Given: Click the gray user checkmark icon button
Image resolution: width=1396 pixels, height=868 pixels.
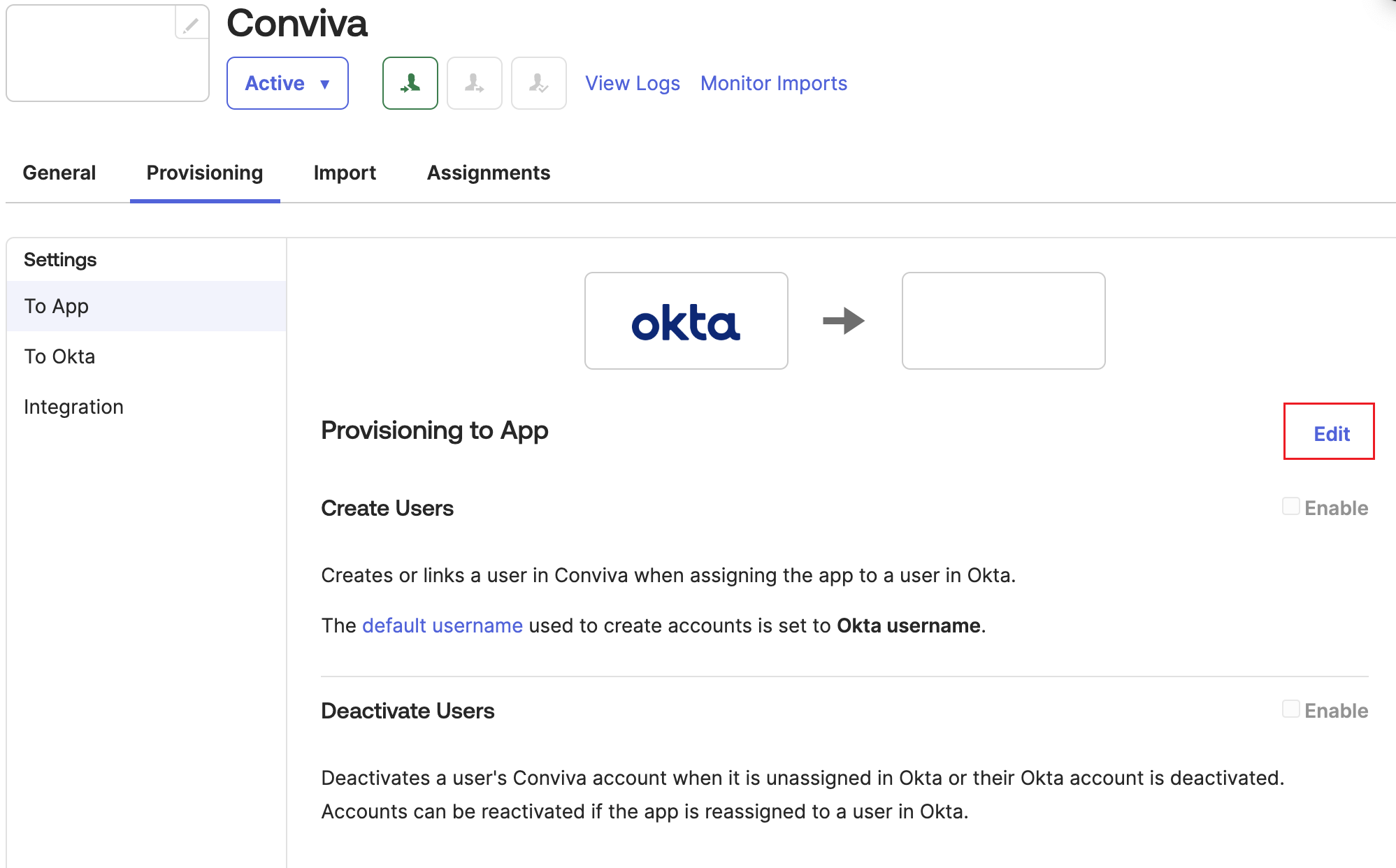Looking at the screenshot, I should point(539,83).
